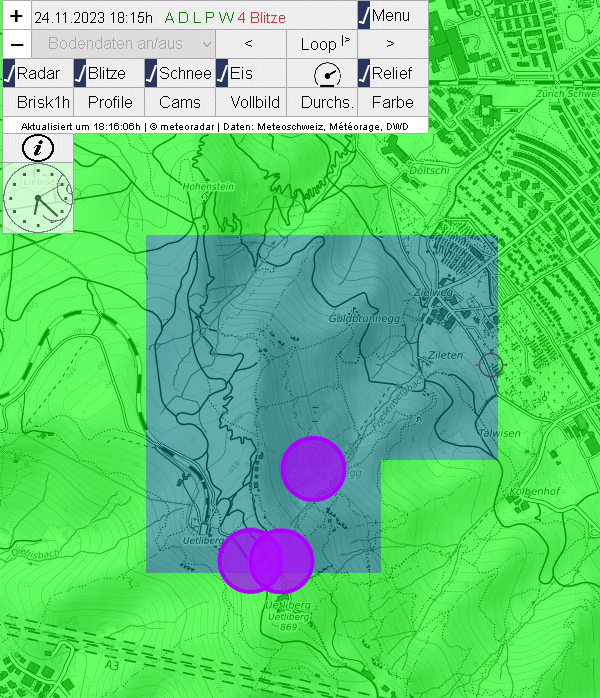Click the upper purple lightning marker

(313, 468)
